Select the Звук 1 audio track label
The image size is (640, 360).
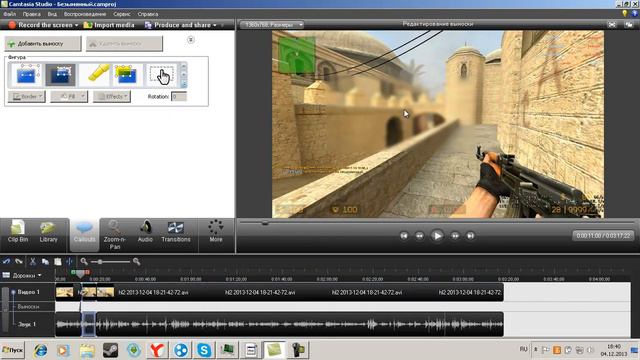[x=28, y=324]
